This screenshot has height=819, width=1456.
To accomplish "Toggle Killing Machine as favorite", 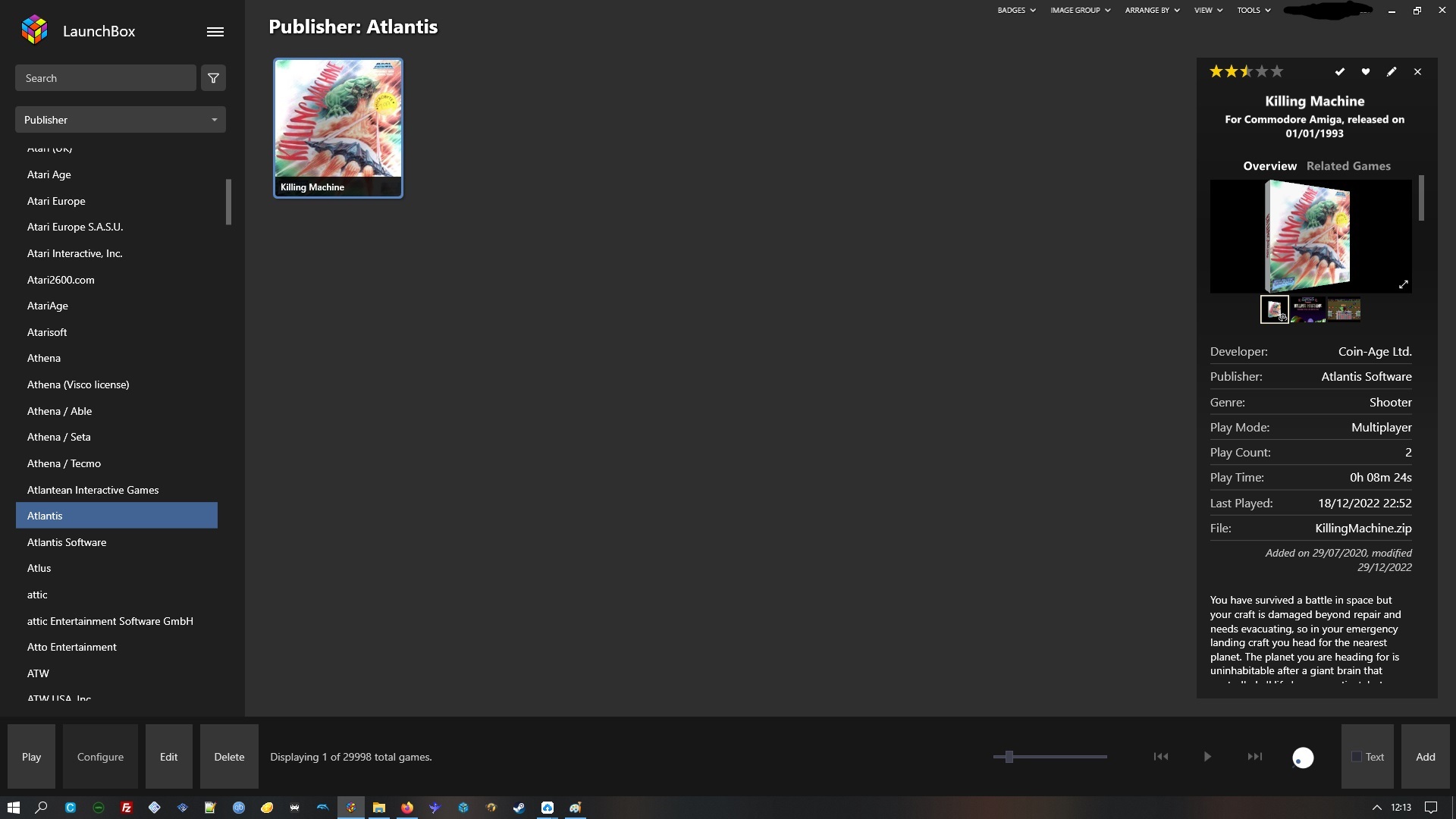I will coord(1366,72).
